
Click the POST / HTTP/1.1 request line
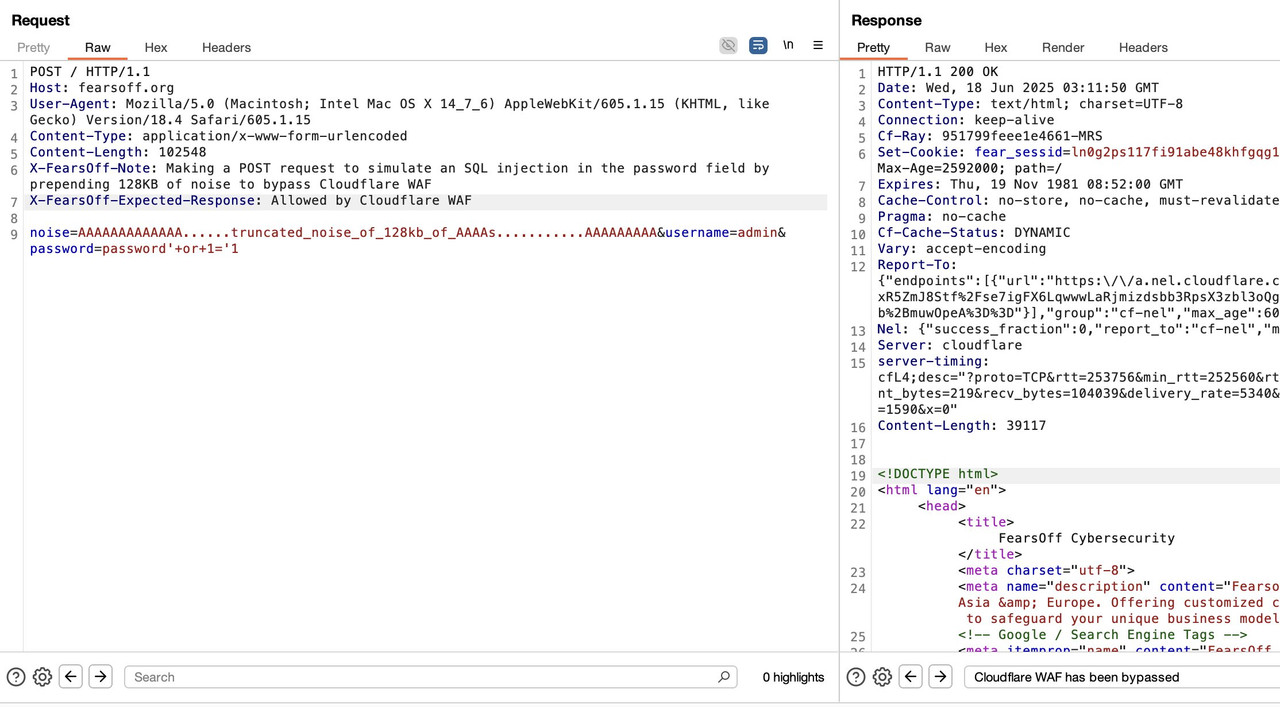(x=90, y=72)
